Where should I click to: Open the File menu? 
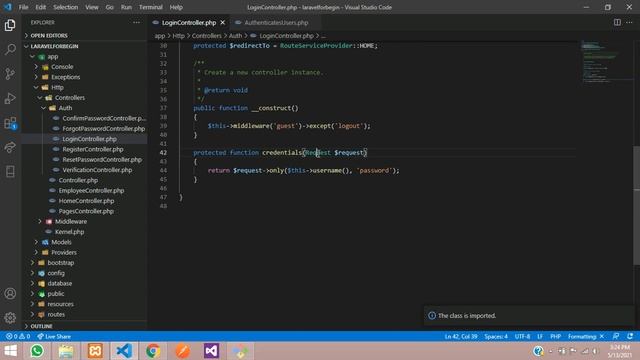(x=23, y=7)
